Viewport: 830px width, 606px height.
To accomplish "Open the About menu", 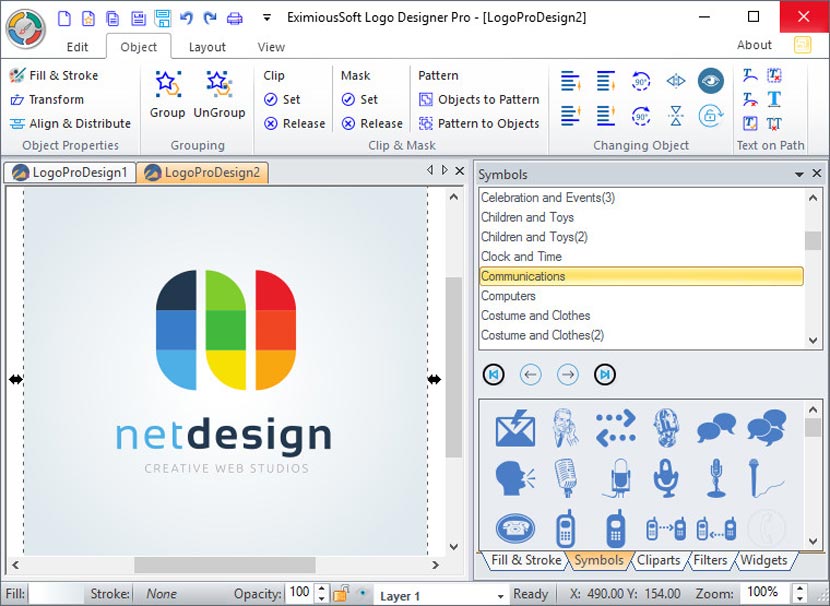I will click(x=754, y=44).
